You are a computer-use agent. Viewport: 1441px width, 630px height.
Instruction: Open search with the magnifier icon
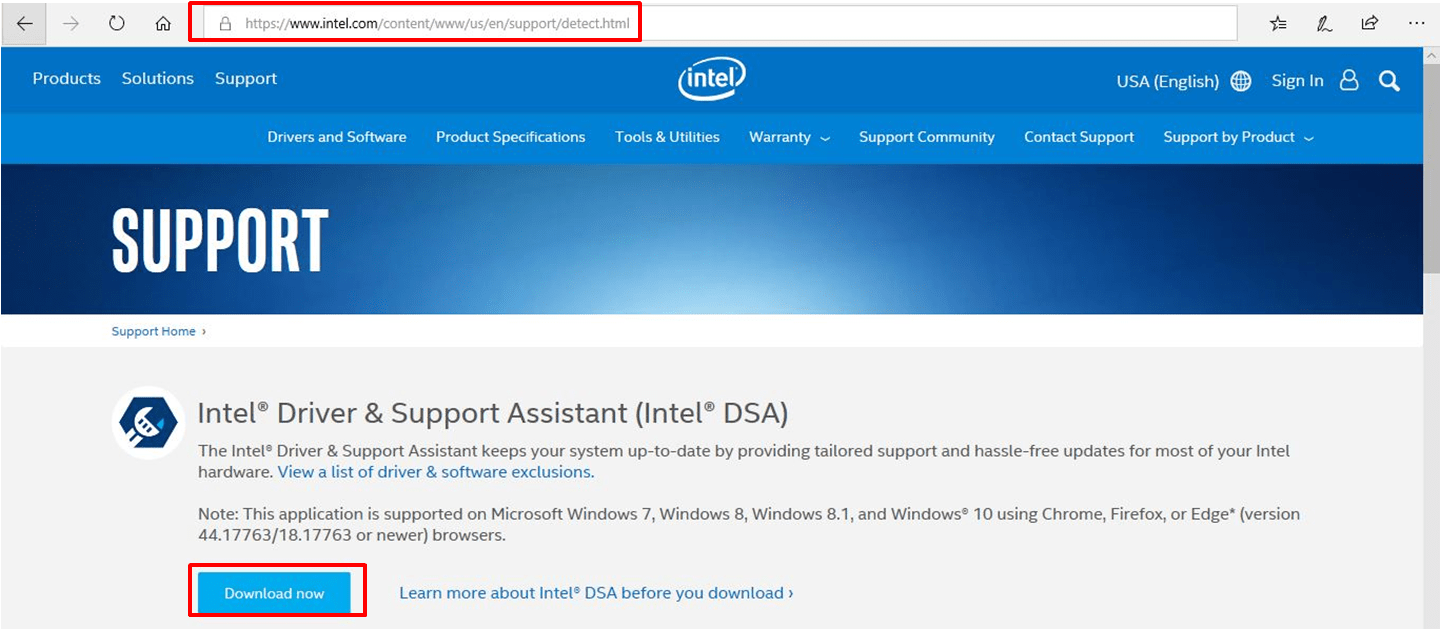pos(1389,81)
